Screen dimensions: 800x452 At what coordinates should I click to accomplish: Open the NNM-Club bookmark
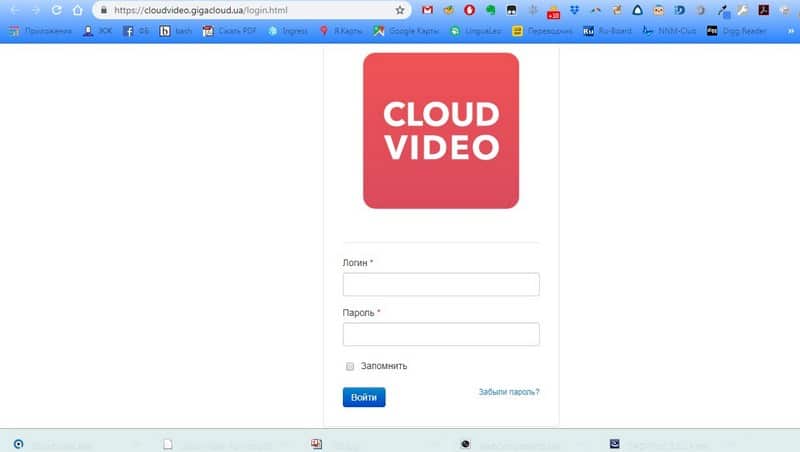coord(669,31)
